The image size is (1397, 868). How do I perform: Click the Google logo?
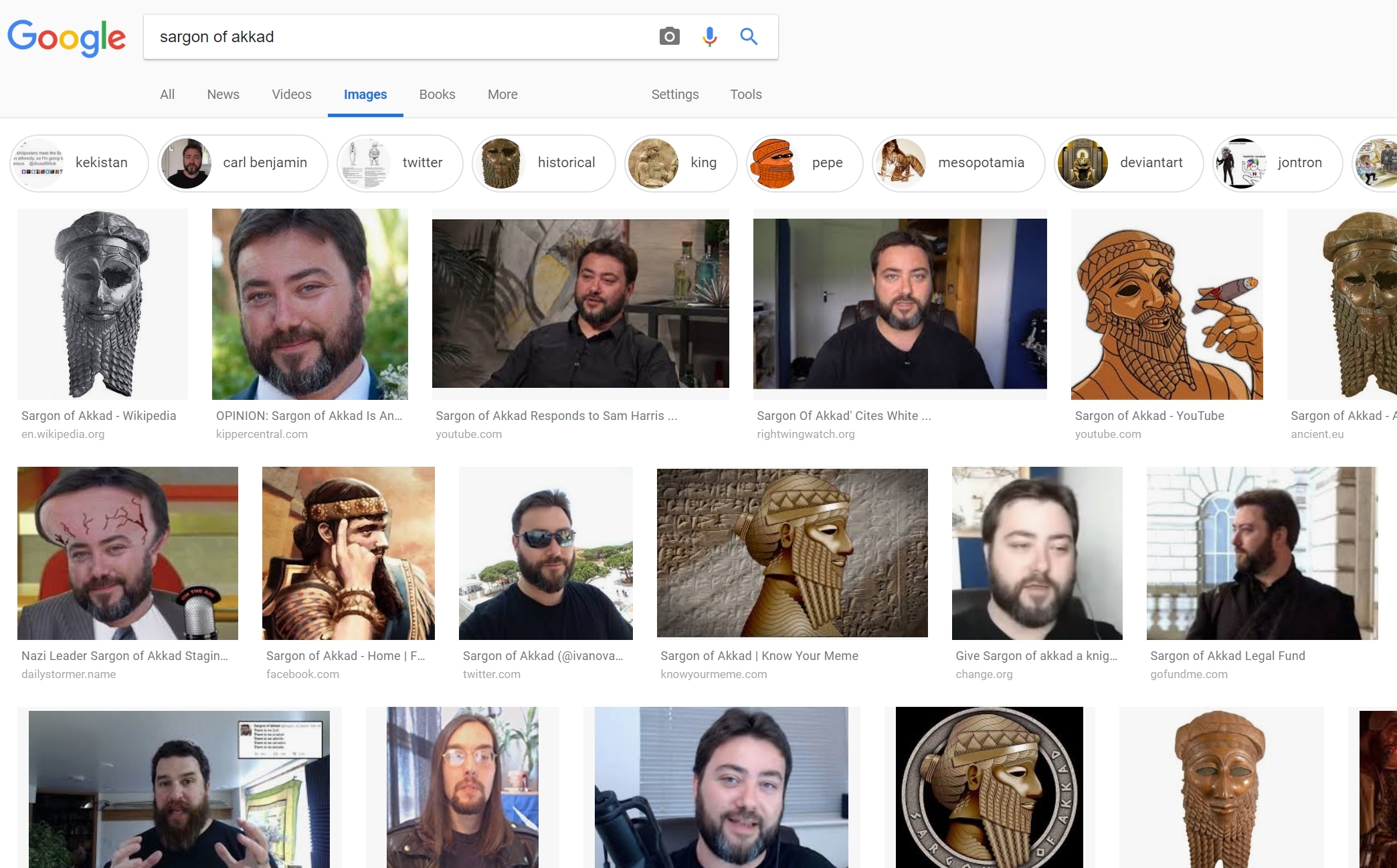(x=66, y=37)
